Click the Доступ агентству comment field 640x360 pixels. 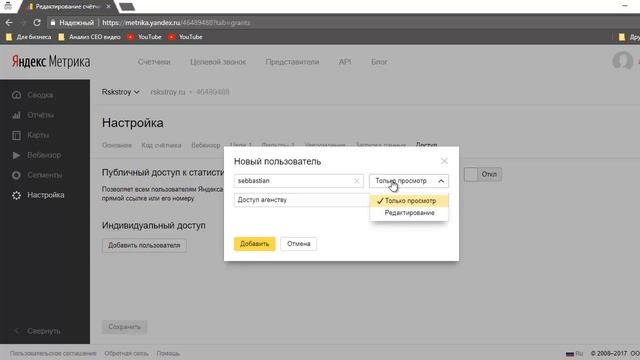point(302,200)
